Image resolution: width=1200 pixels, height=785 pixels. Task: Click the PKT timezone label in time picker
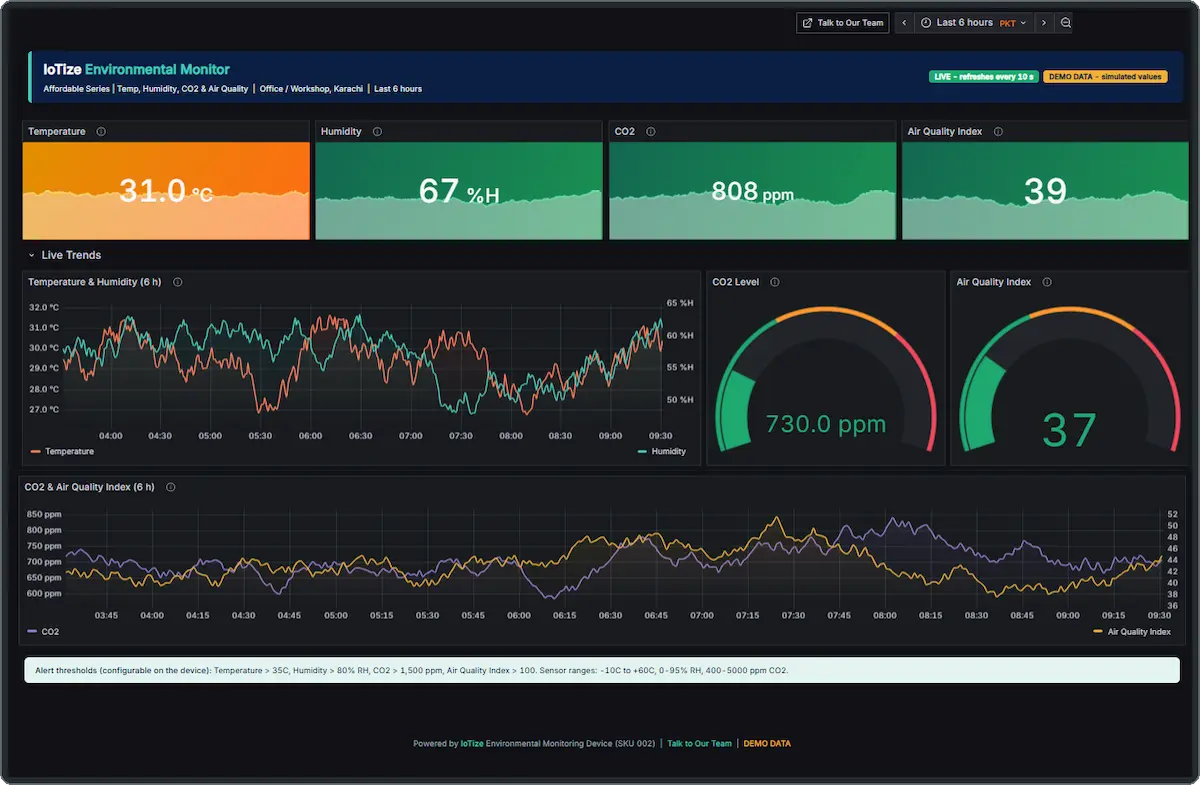click(1007, 22)
